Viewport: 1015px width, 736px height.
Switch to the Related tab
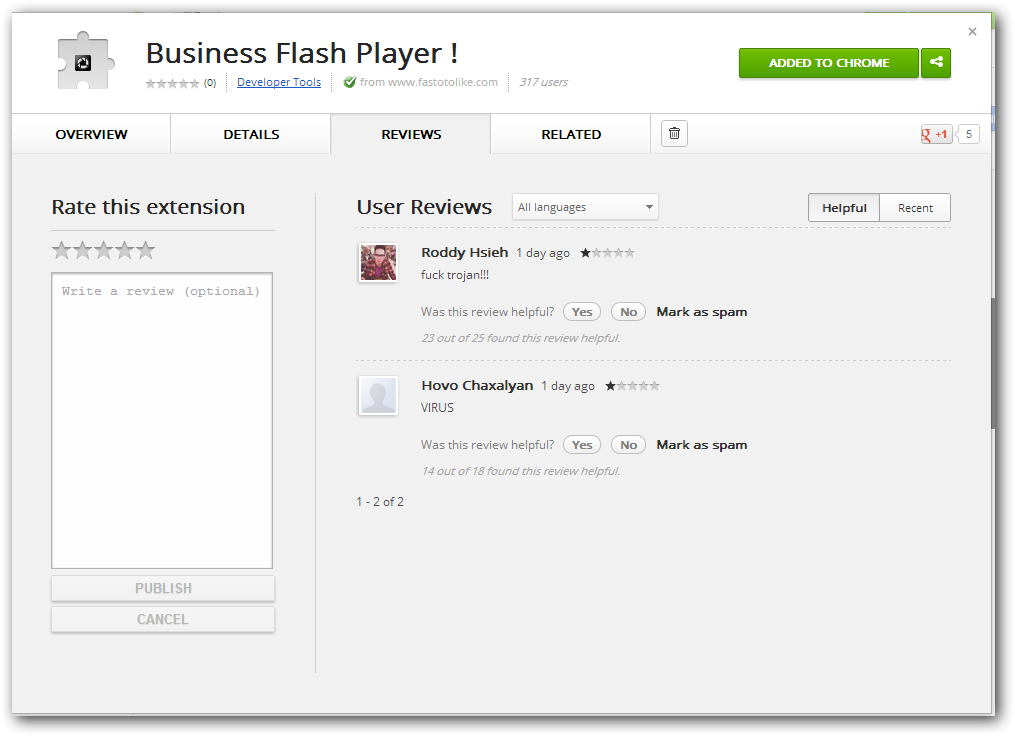point(571,134)
